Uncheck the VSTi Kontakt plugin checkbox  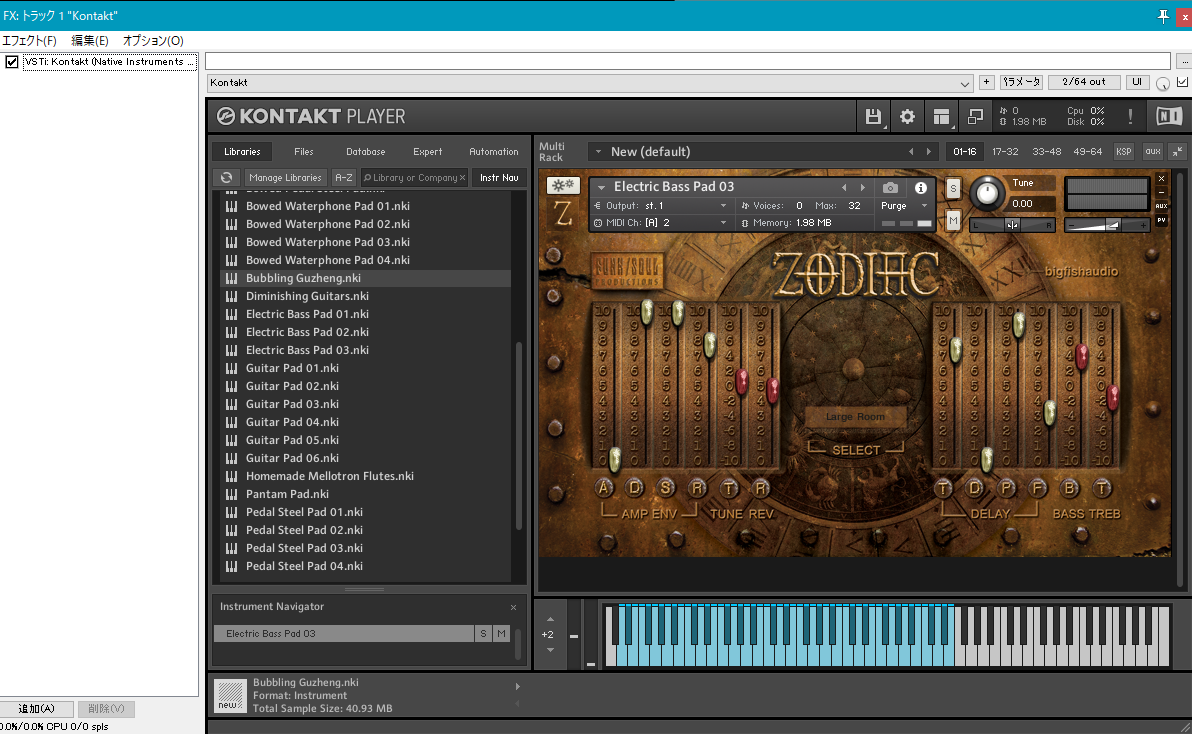coord(12,62)
